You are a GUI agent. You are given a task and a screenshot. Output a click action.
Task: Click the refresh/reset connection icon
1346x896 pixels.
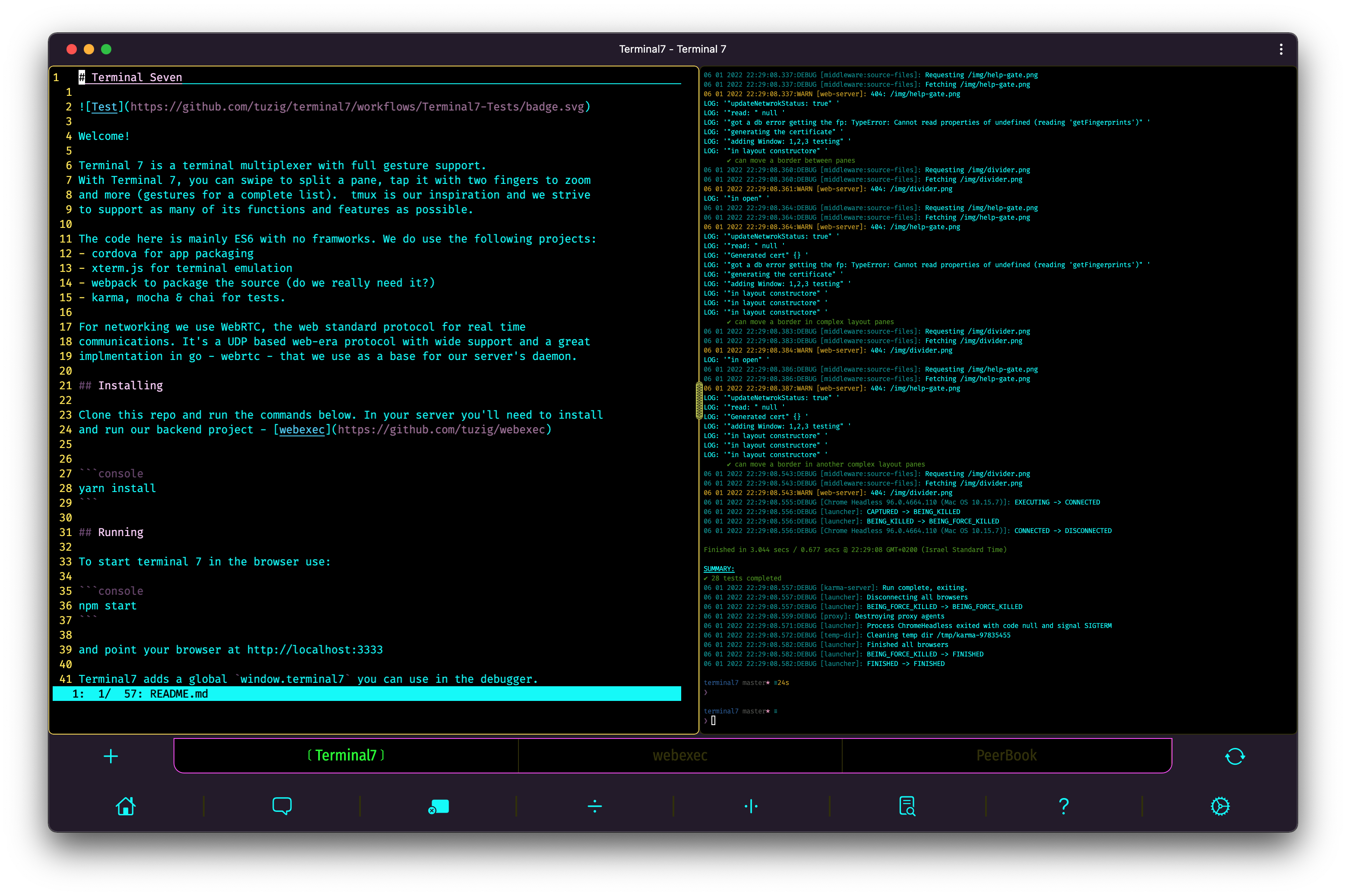click(x=1235, y=756)
